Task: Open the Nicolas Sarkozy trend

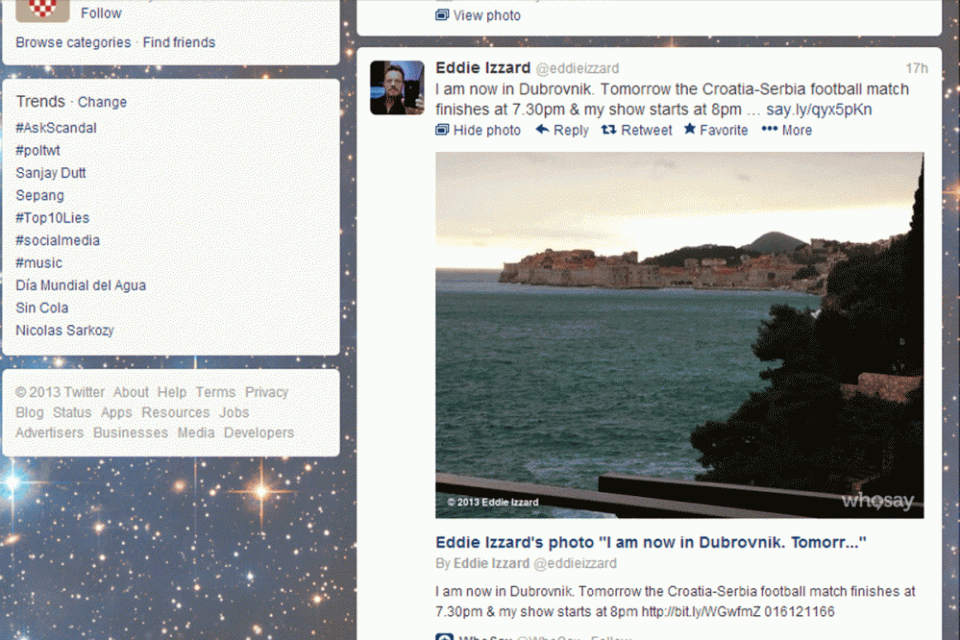Action: point(65,330)
